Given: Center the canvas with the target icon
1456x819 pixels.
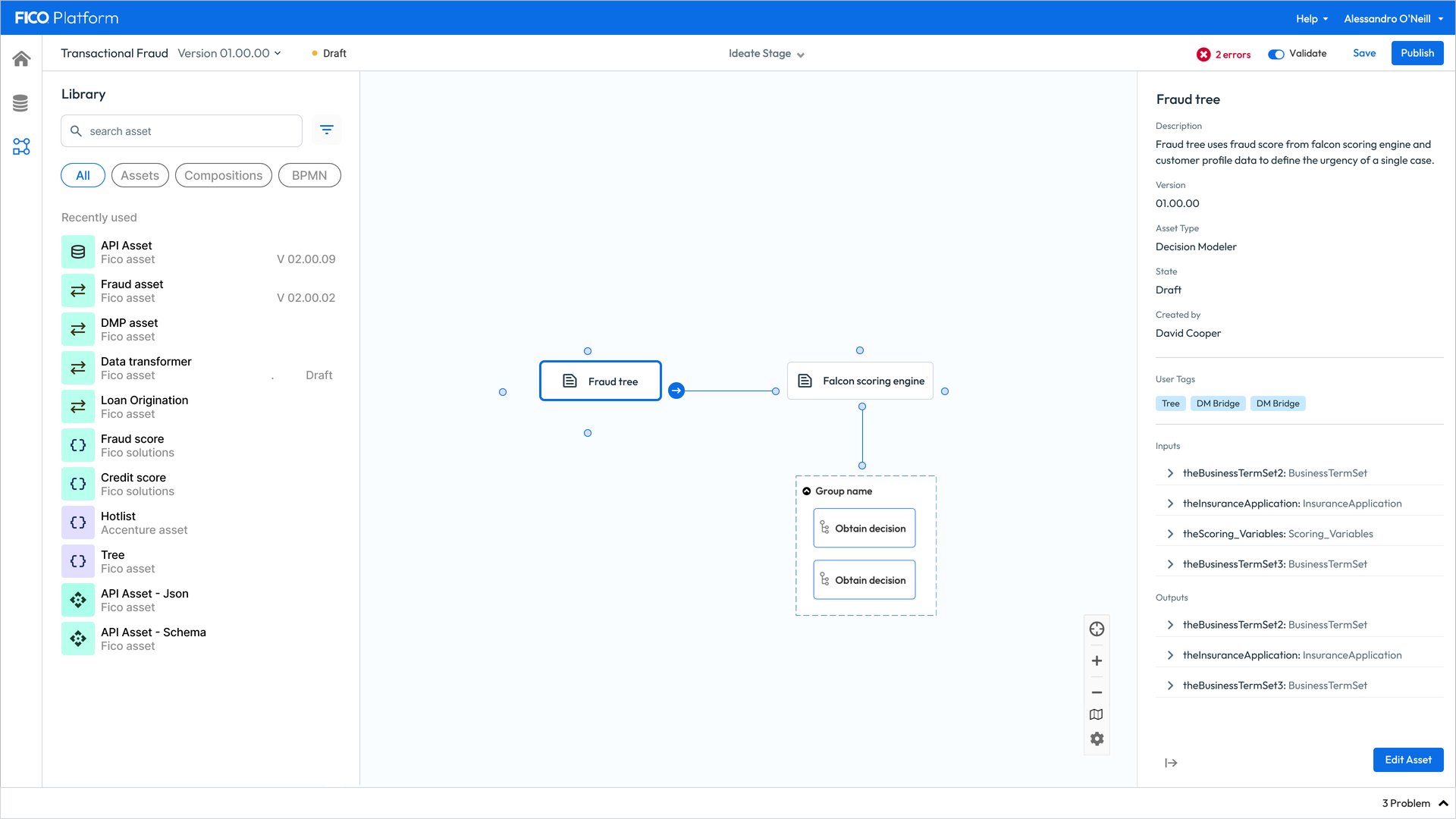Looking at the screenshot, I should (x=1097, y=629).
